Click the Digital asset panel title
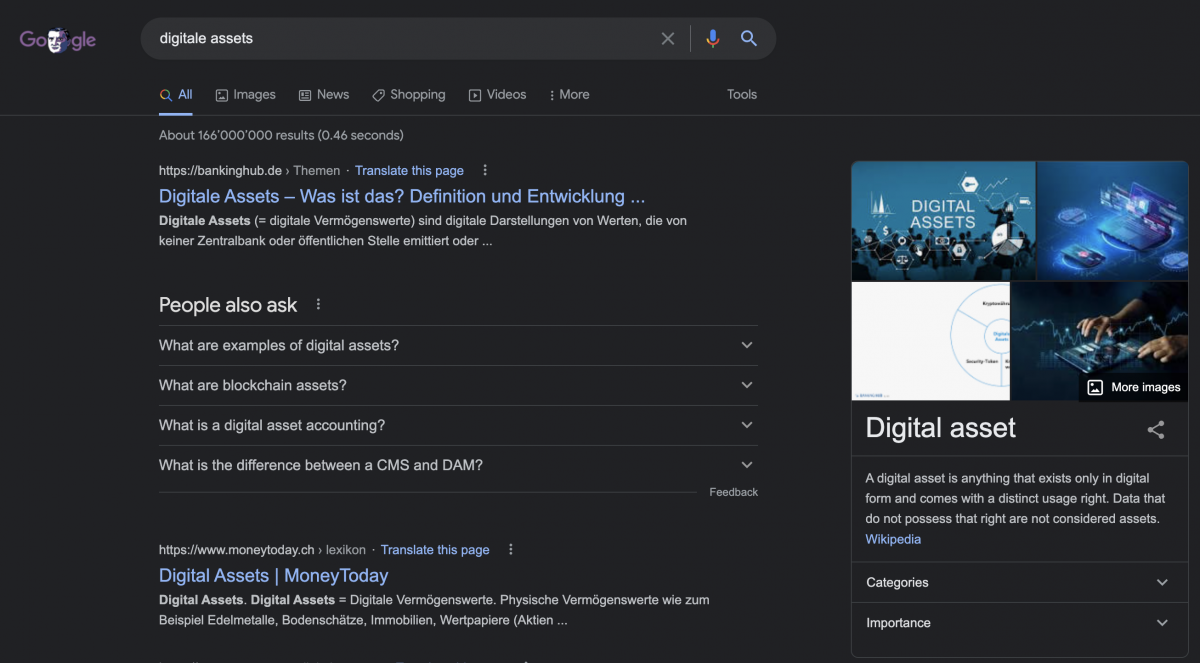 [x=940, y=428]
